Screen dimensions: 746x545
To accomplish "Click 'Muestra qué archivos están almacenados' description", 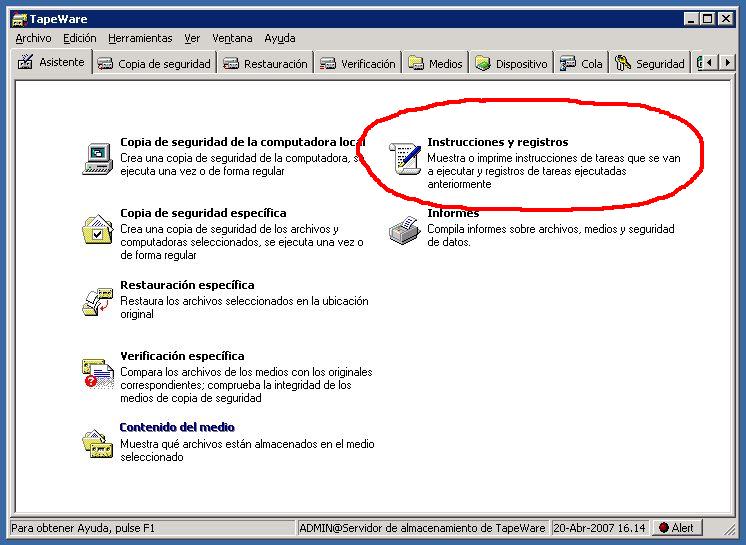I will 247,450.
